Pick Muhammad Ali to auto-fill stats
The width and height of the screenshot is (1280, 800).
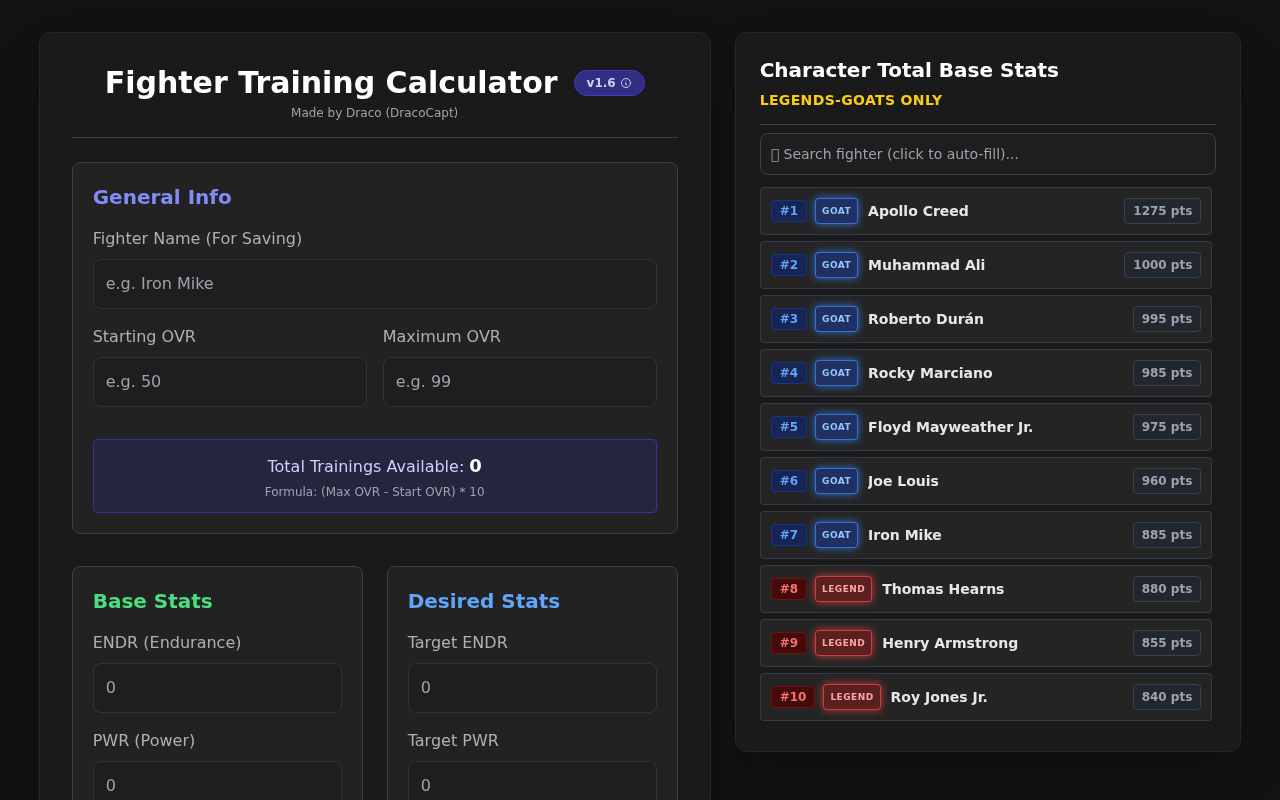[986, 265]
